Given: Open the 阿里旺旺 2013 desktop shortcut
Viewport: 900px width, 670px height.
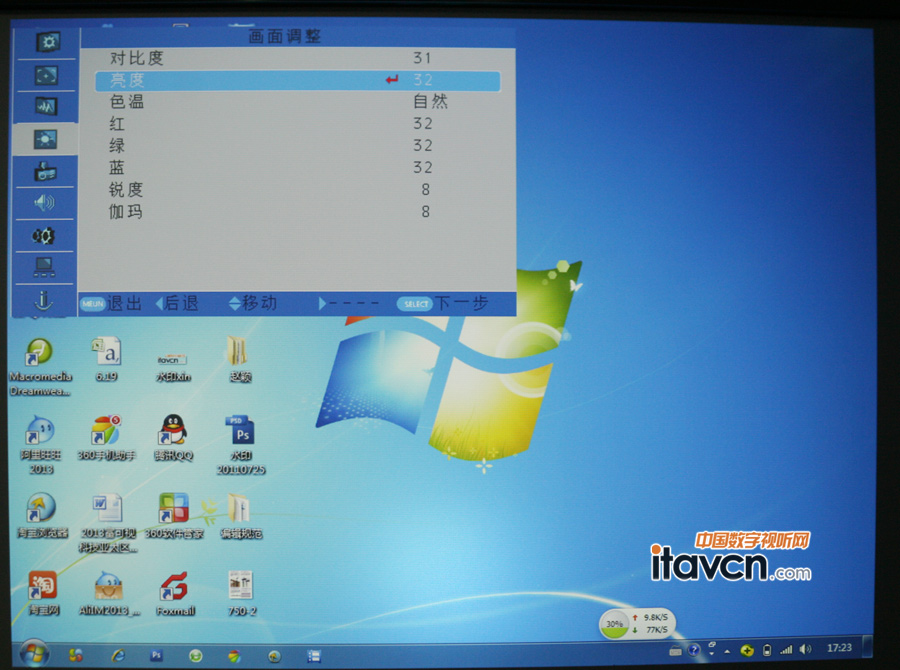Looking at the screenshot, I should coord(40,446).
